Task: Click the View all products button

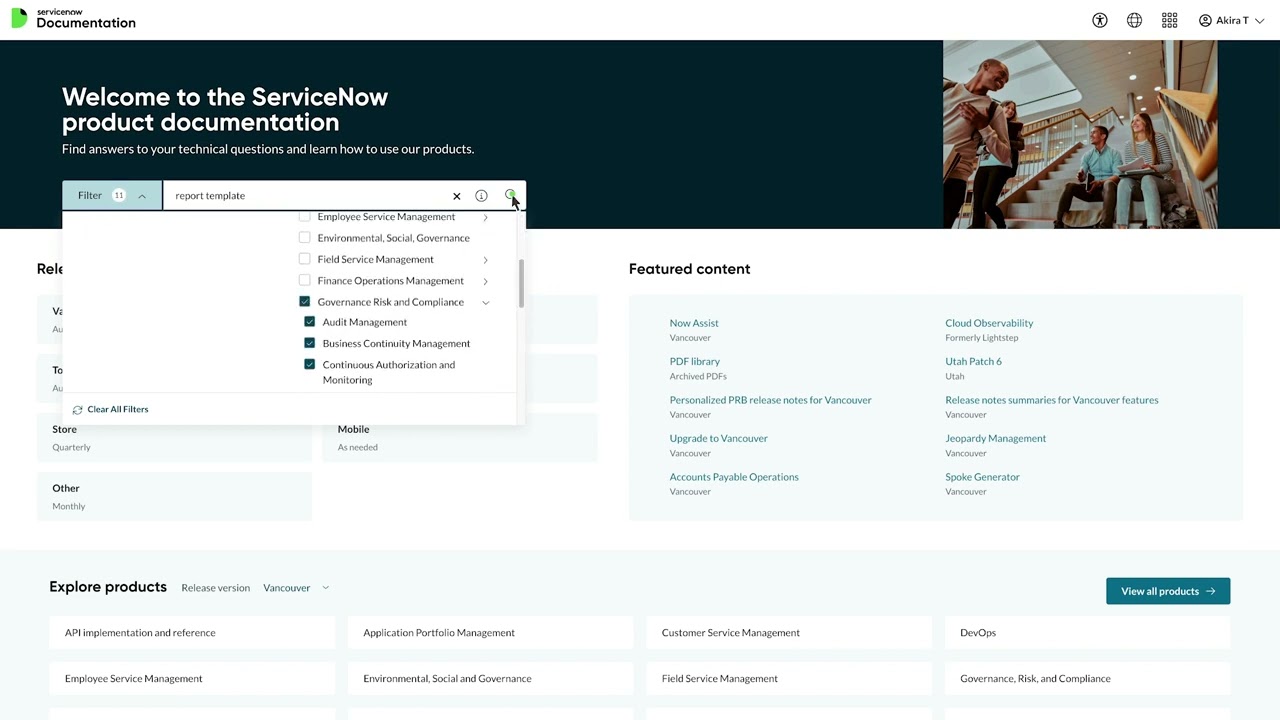Action: (1167, 591)
